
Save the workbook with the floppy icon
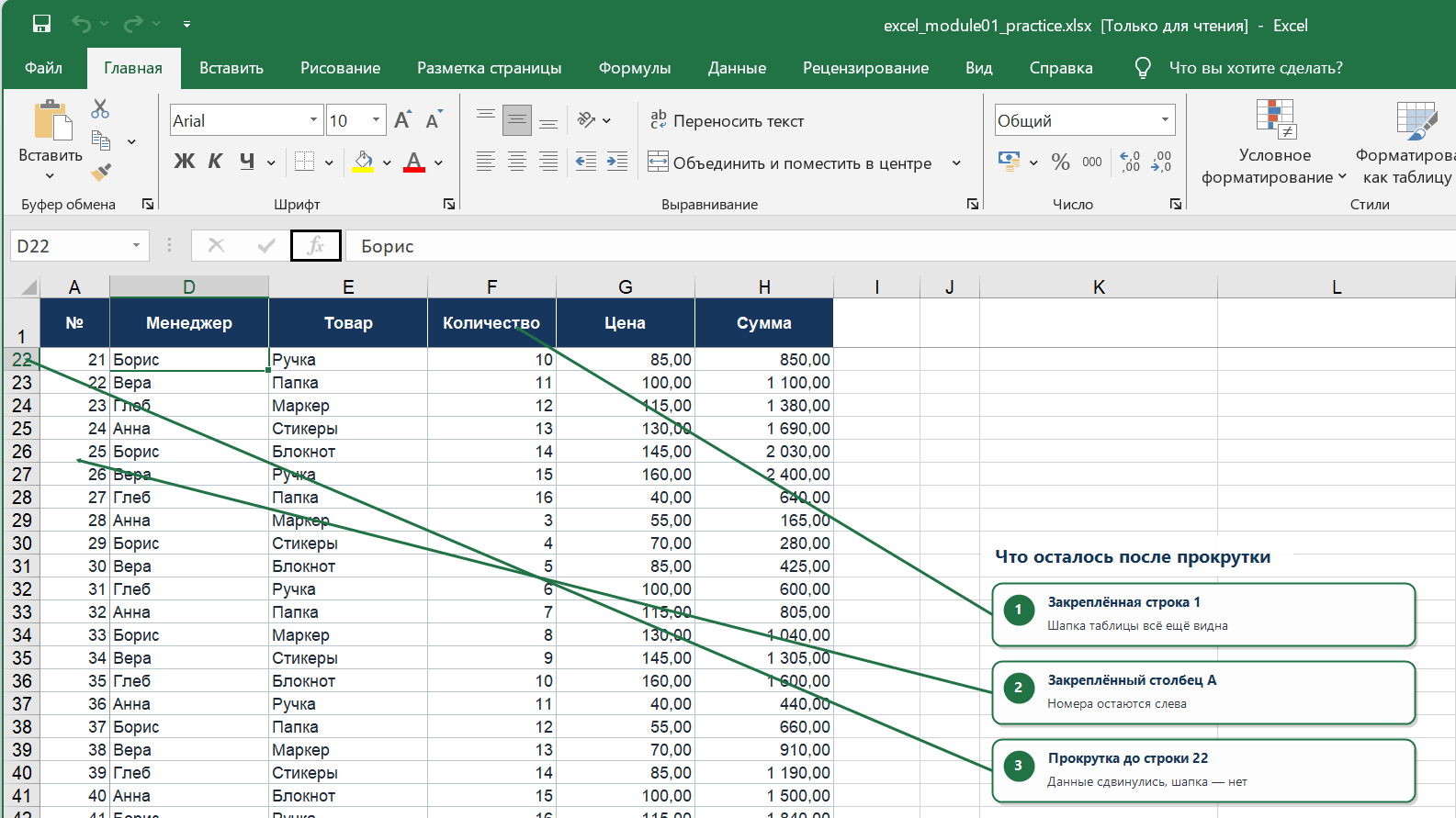pos(41,24)
